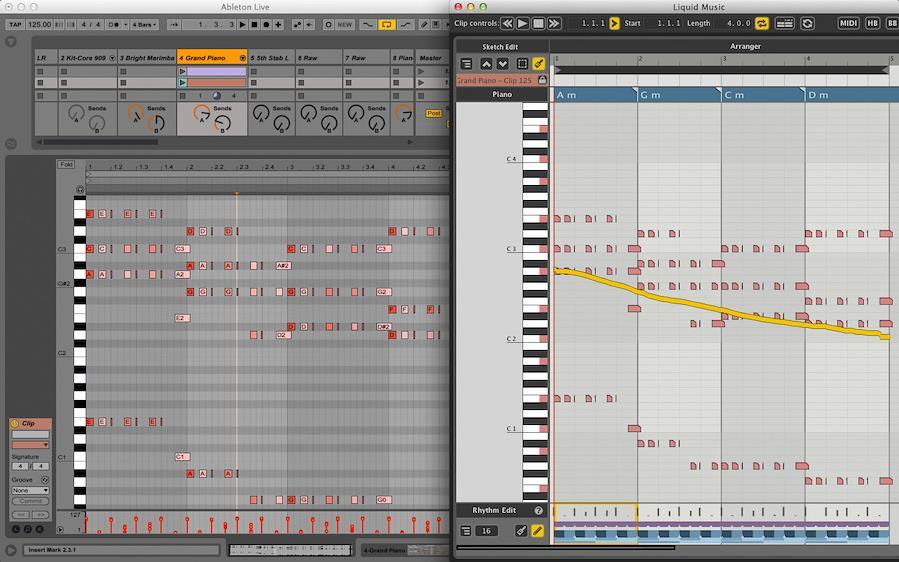Image resolution: width=899 pixels, height=562 pixels.
Task: Open the 4 Bars quantization dropdown
Action: tap(144, 25)
